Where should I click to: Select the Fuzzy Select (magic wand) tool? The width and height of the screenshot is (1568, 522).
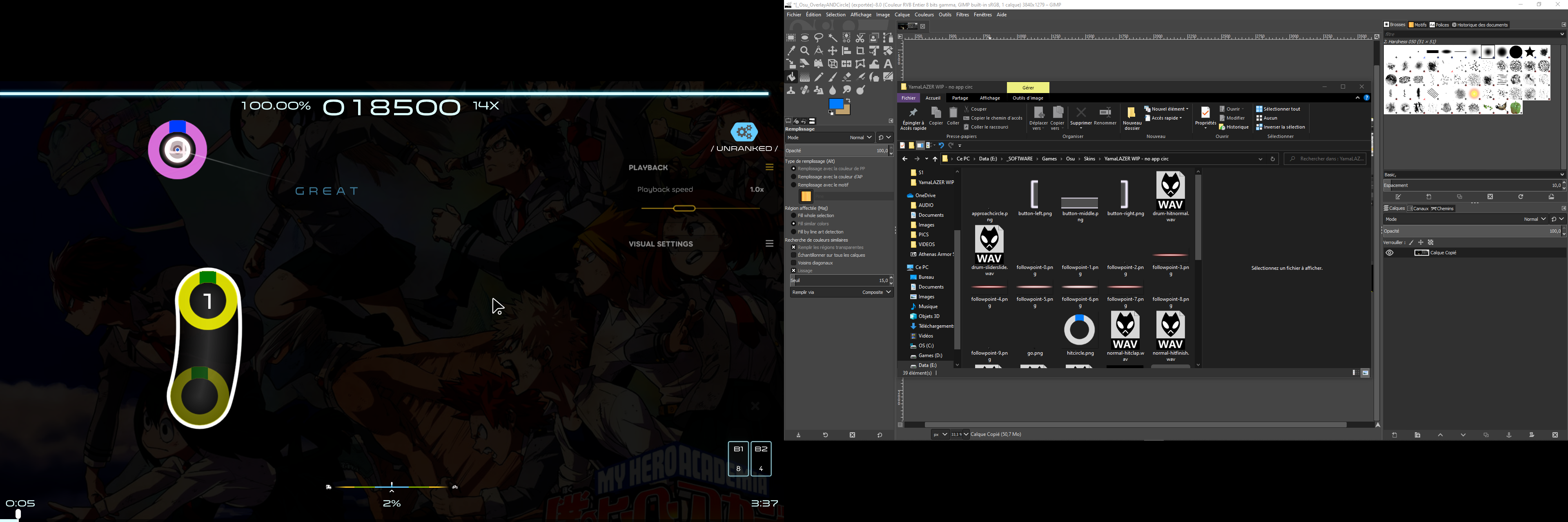point(832,38)
